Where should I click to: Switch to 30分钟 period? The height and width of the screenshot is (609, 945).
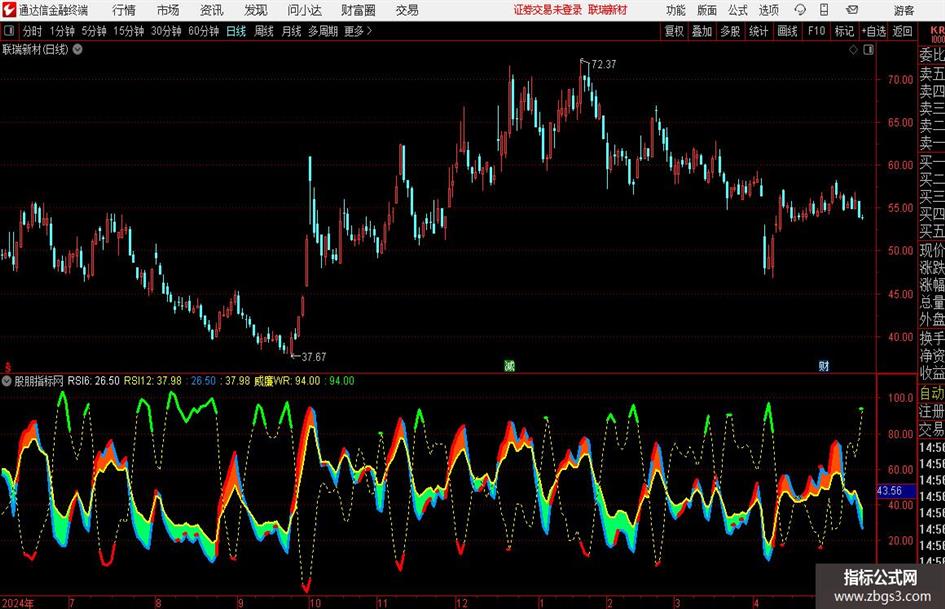(166, 31)
